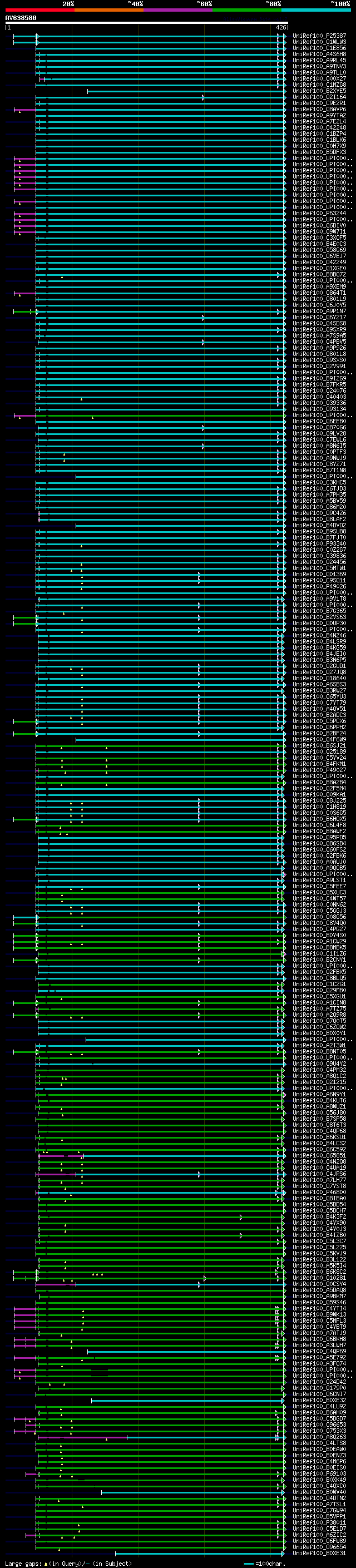Click label UniRef100_A8Q263
Image resolution: width=356 pixels, height=1568 pixels.
[319, 1437]
